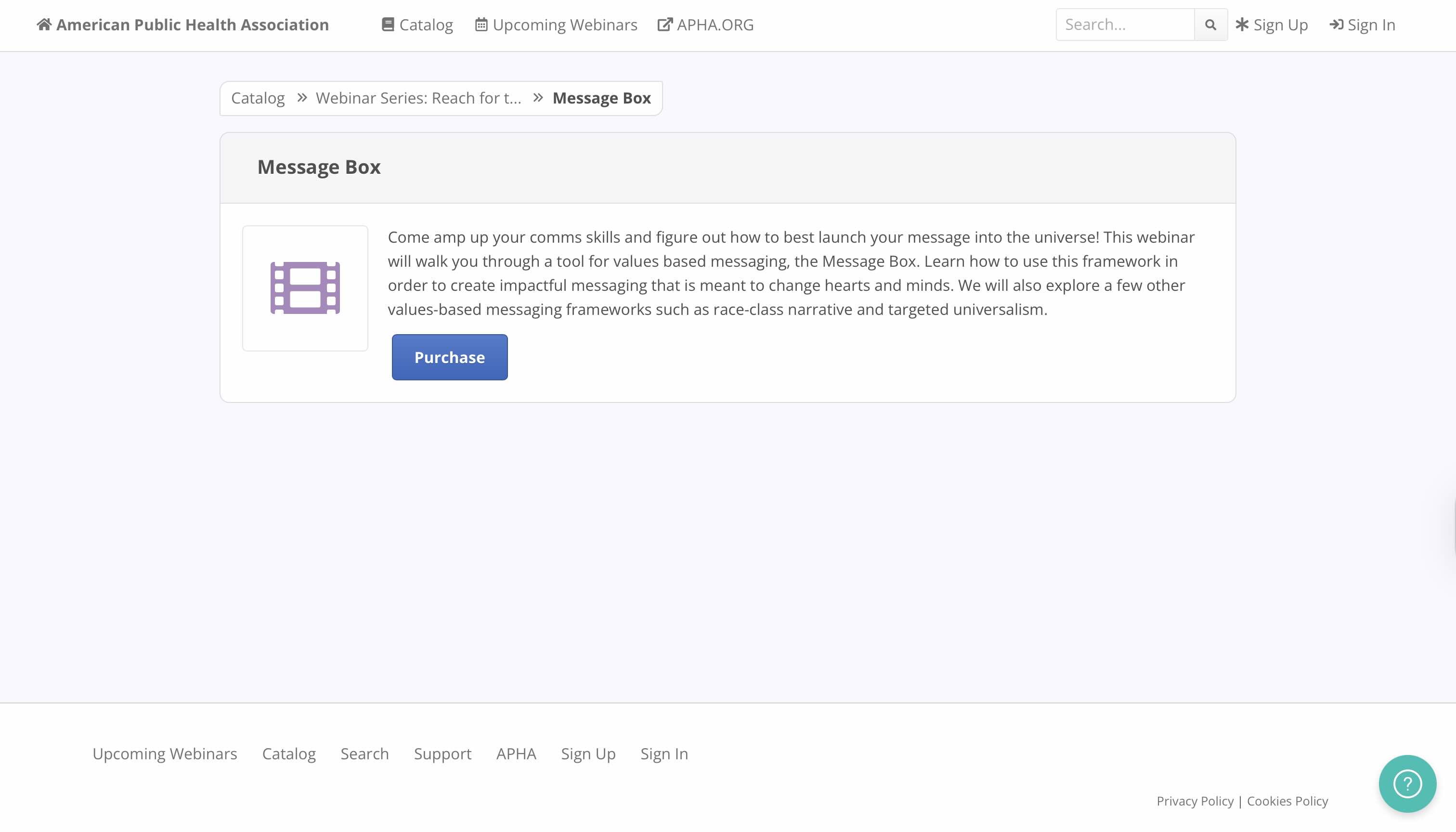Open Catalog footer link
The image size is (1456, 832).
[289, 754]
